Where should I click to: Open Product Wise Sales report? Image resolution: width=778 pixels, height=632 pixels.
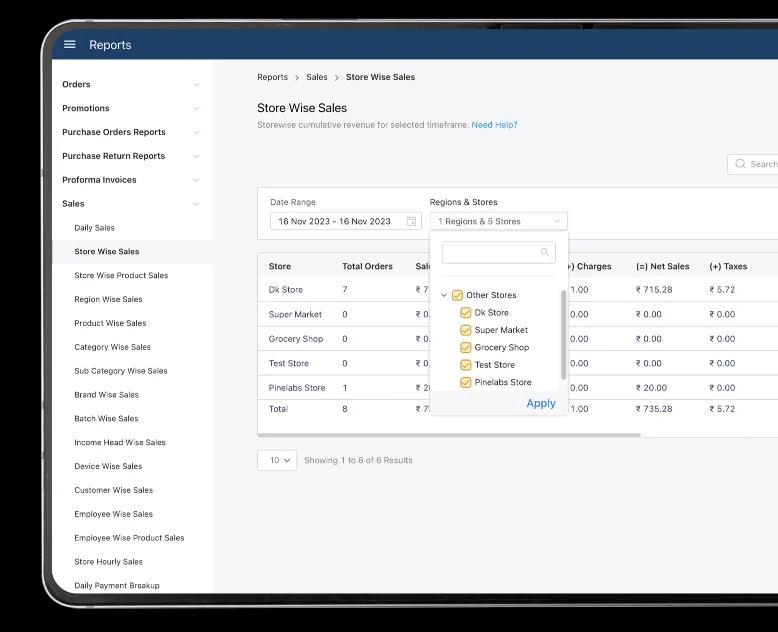[110, 323]
